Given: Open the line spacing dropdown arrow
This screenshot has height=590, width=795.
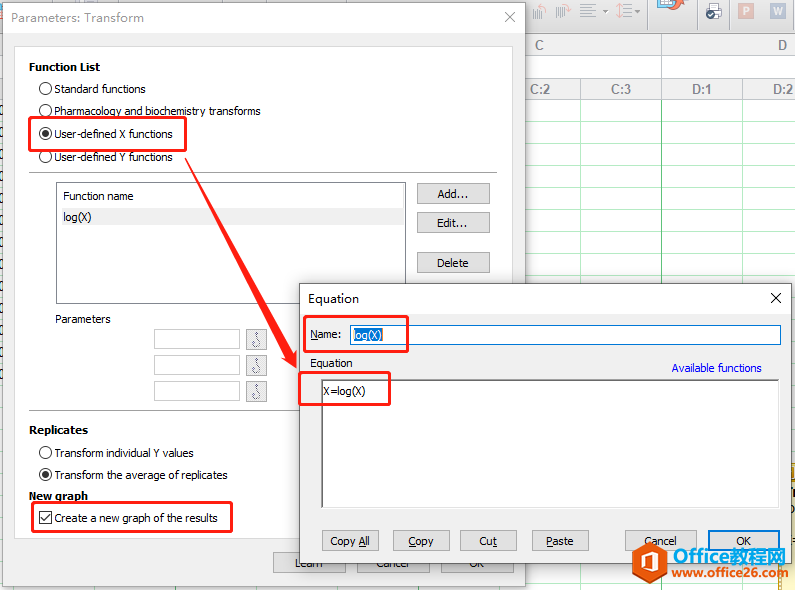Looking at the screenshot, I should coord(637,12).
